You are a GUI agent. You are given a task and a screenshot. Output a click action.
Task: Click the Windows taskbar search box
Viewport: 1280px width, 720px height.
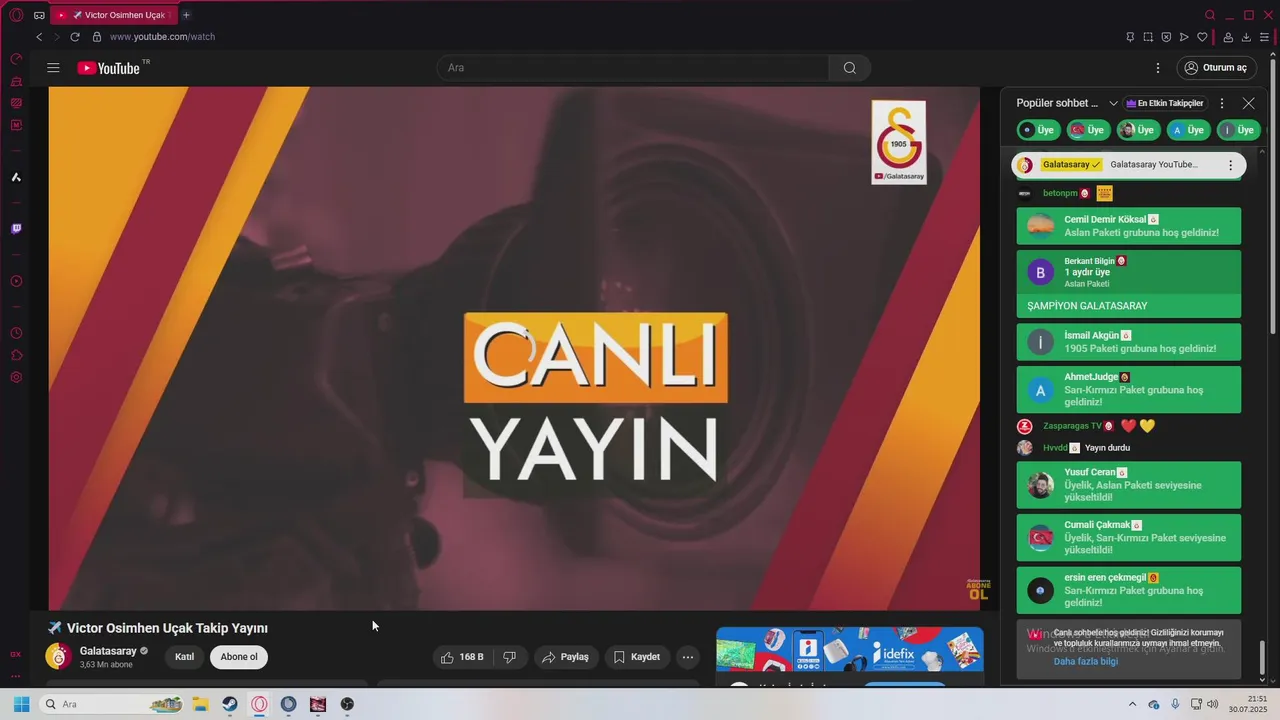[x=112, y=704]
